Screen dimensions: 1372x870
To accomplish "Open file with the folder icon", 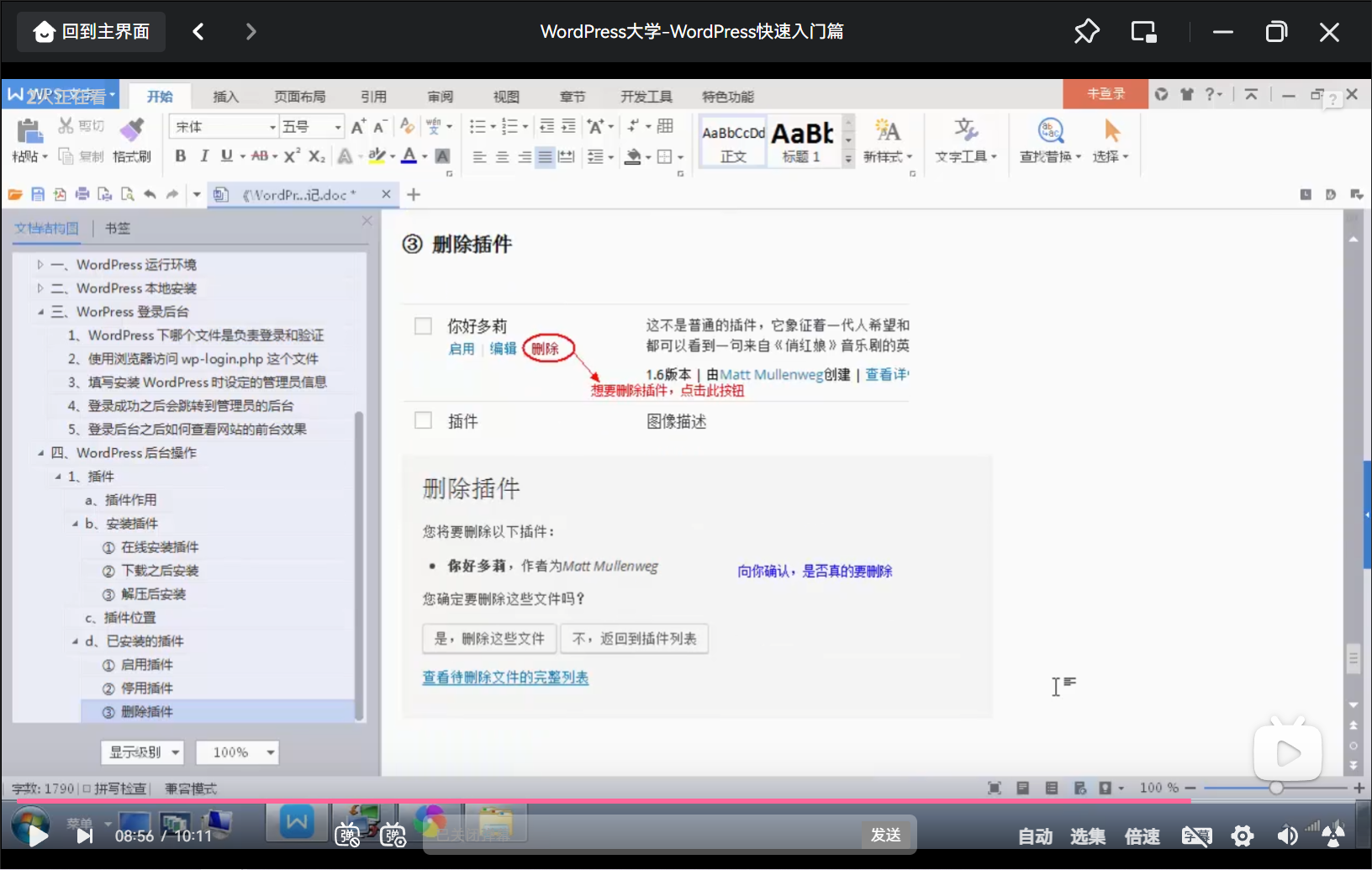I will pos(15,195).
